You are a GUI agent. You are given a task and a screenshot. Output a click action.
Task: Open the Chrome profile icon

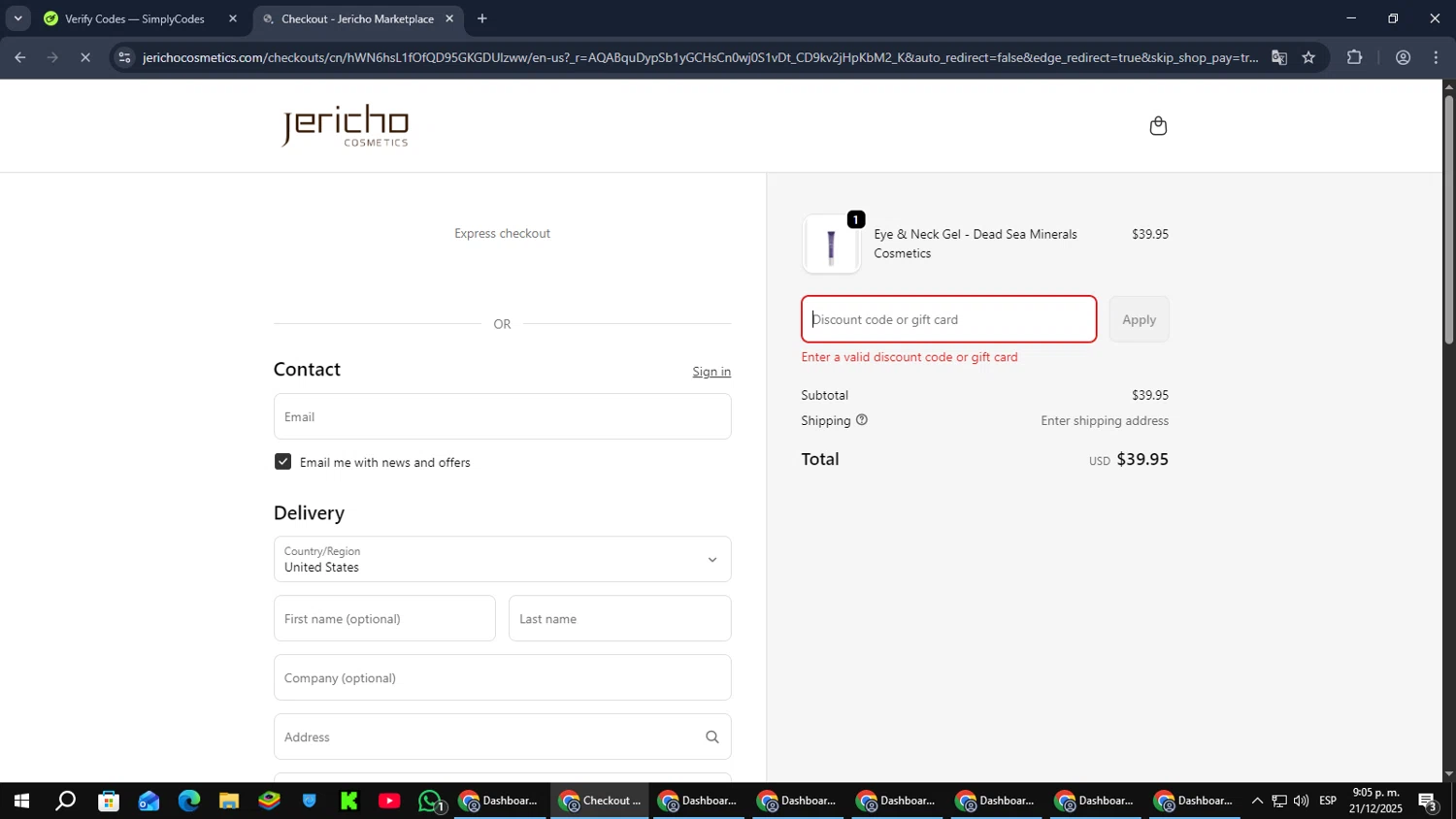(x=1403, y=57)
